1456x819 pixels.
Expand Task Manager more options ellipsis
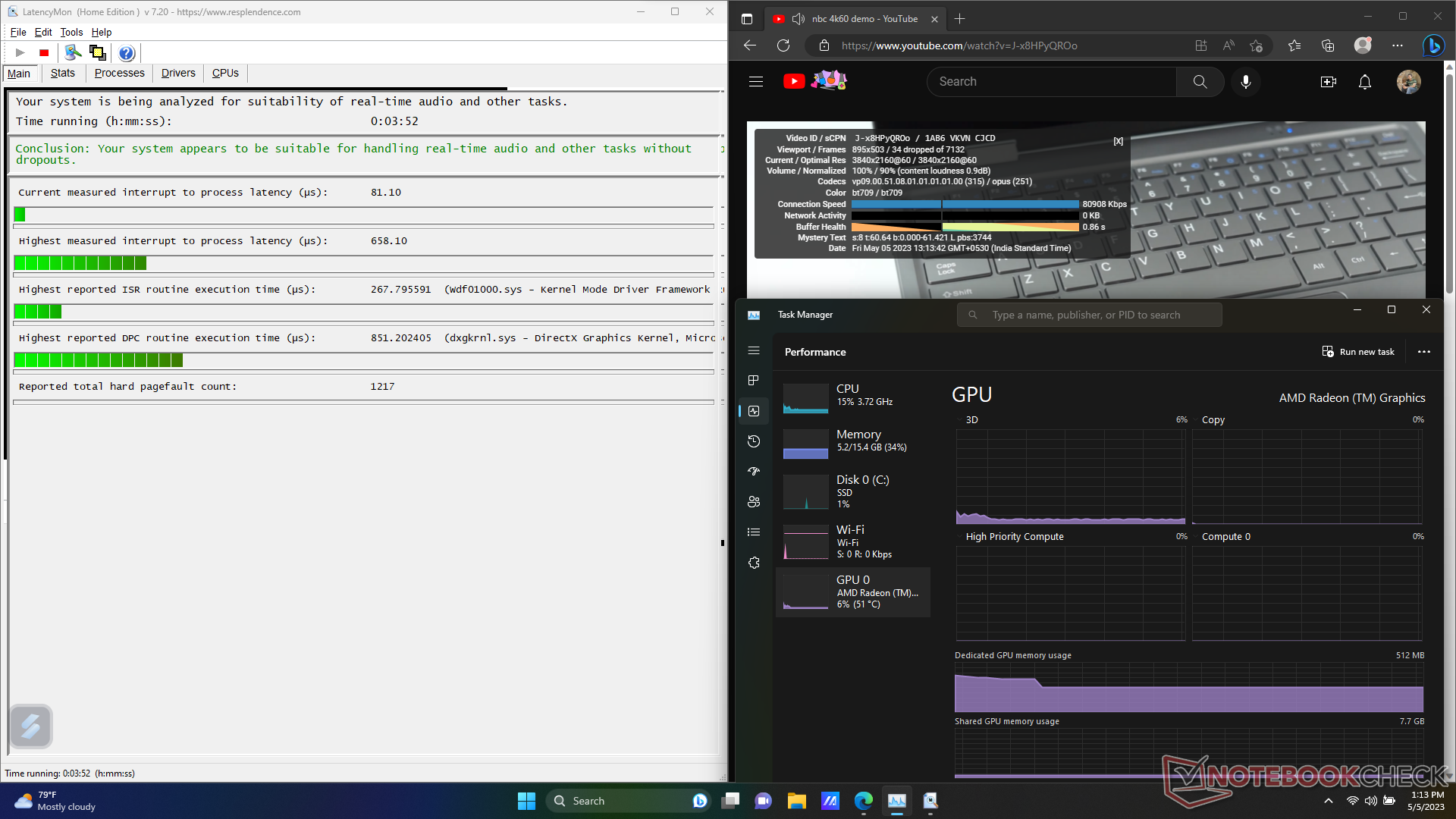pyautogui.click(x=1423, y=352)
